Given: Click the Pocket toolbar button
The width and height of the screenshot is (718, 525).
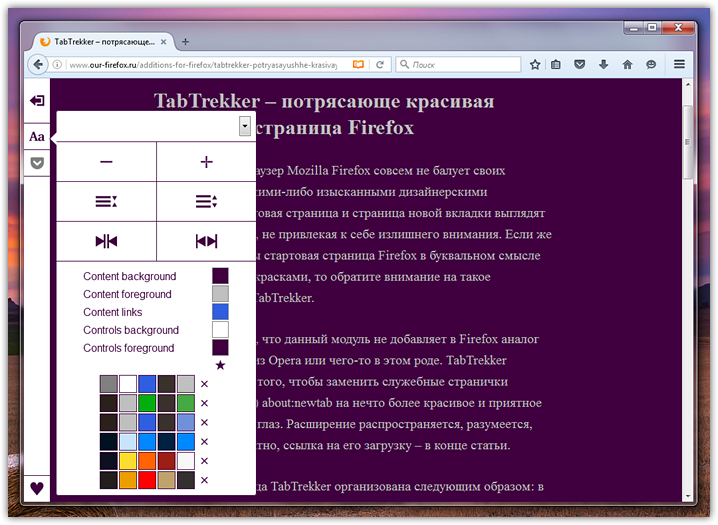Looking at the screenshot, I should pos(580,65).
